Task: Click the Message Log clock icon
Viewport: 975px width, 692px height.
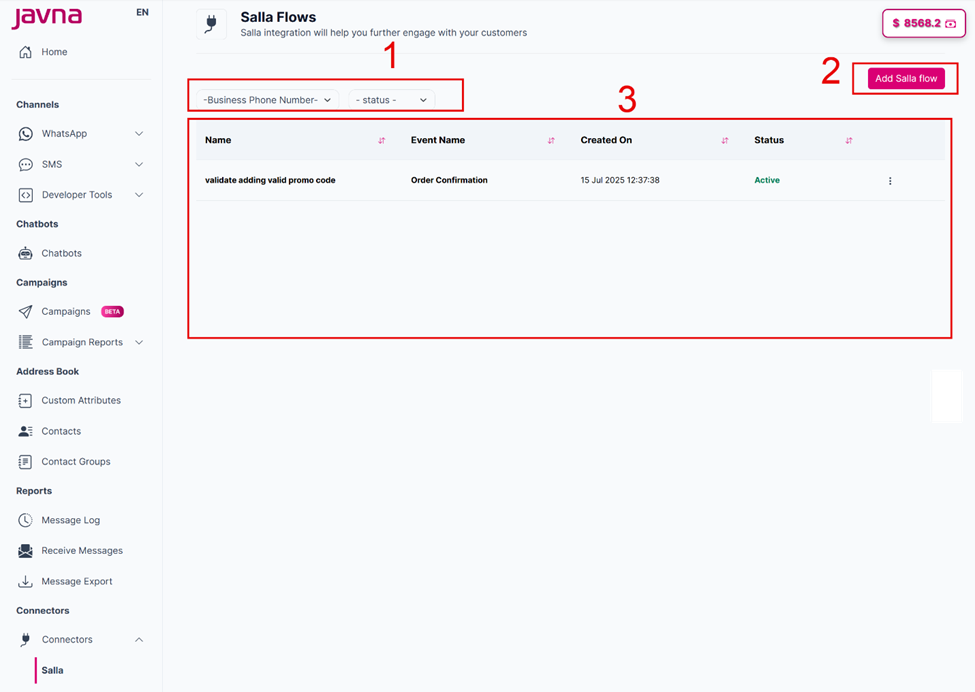Action: pyautogui.click(x=25, y=520)
